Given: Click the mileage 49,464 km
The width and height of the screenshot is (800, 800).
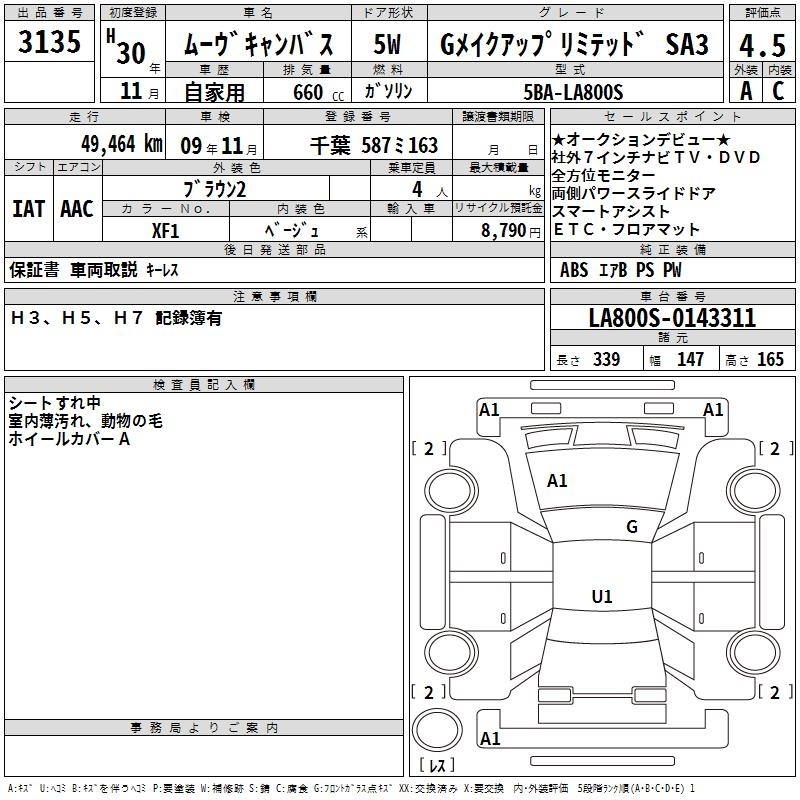Looking at the screenshot, I should [121, 144].
